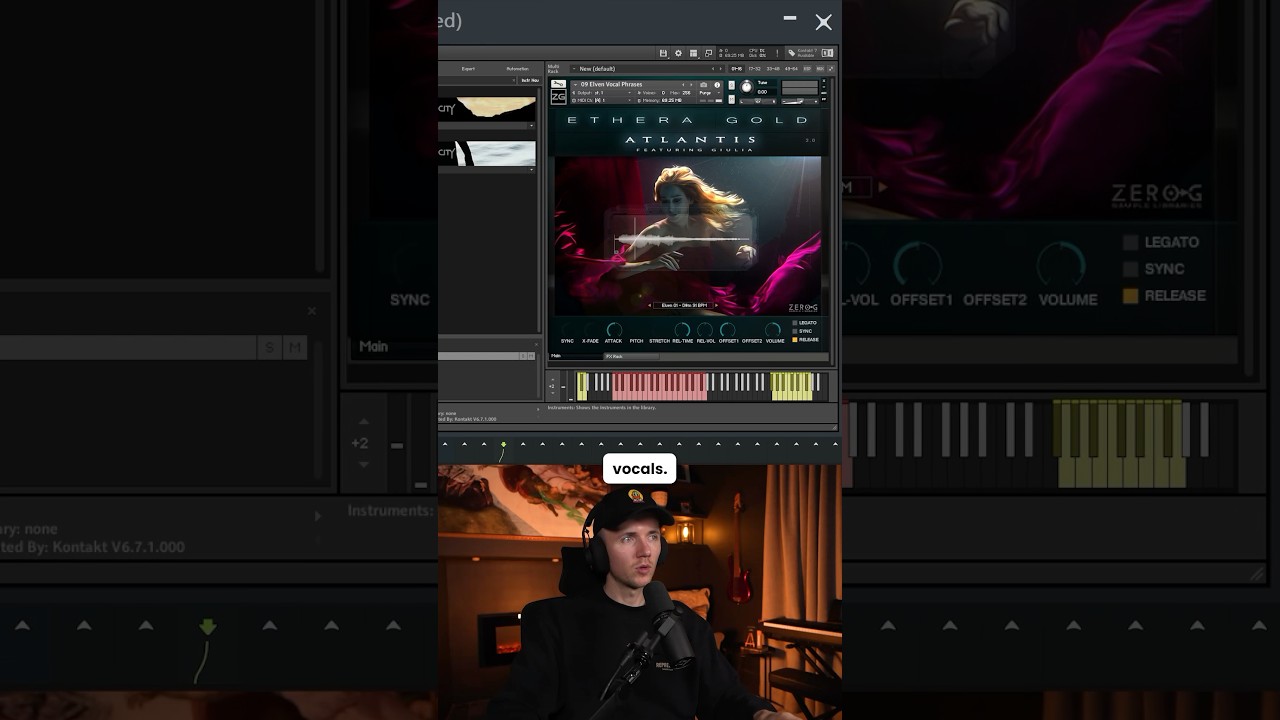Screen dimensions: 1280x720
Task: Select rack page 33-48
Action: (772, 69)
